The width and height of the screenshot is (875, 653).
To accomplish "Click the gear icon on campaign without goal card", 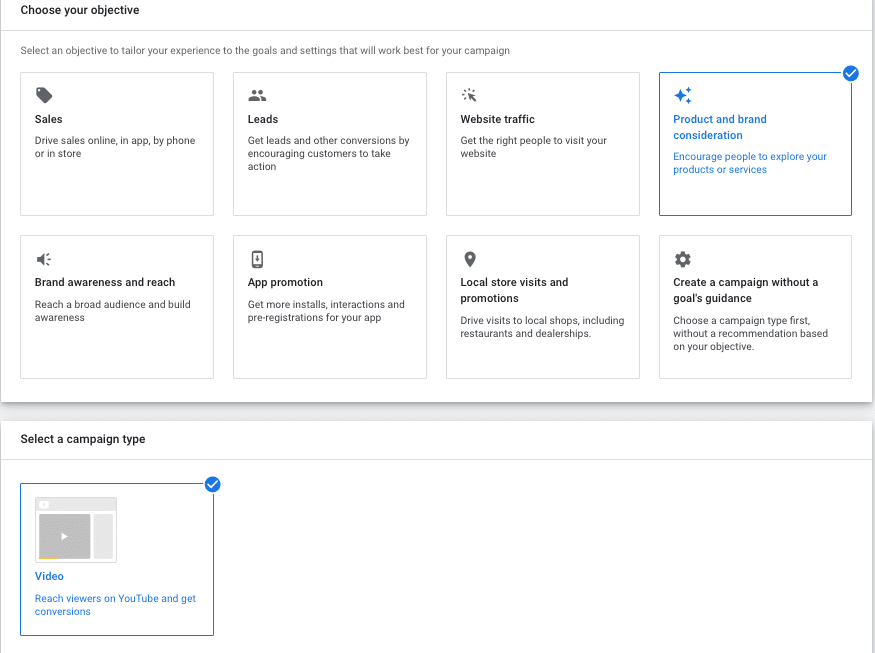I will 683,258.
